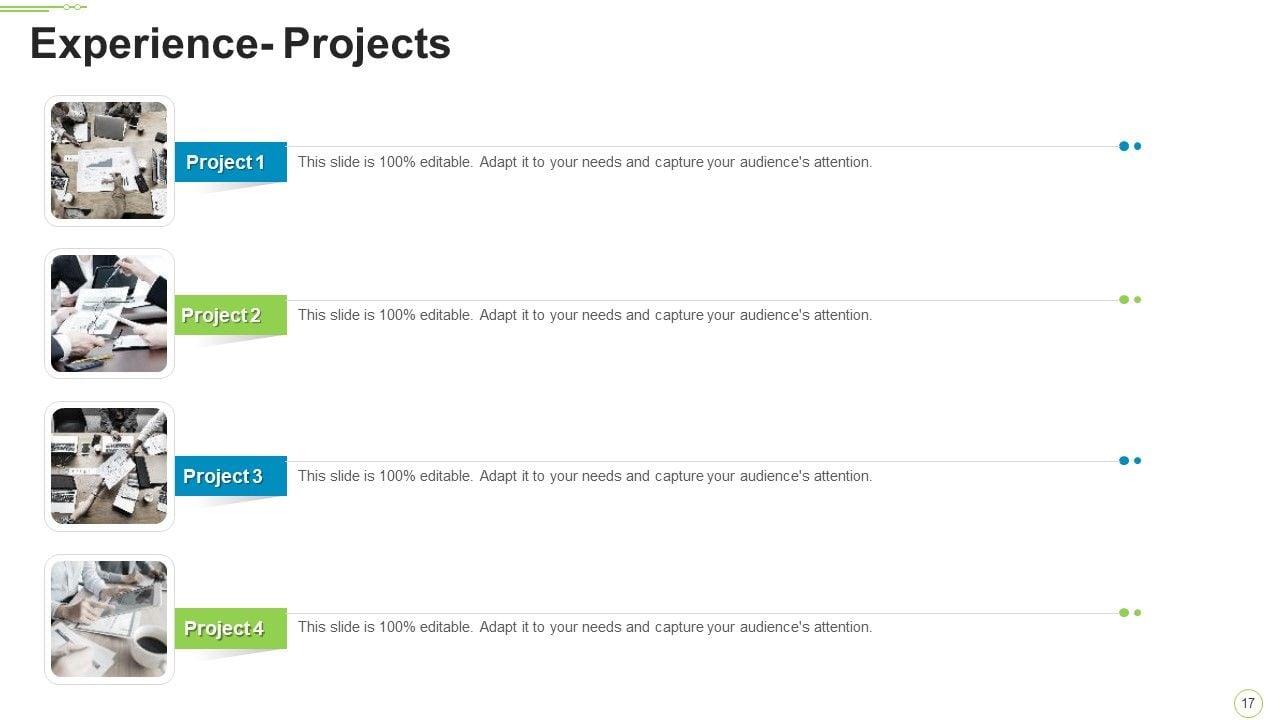The height and width of the screenshot is (720, 1280).
Task: Click the large blue dot ending Project 1 line
Action: point(1124,146)
